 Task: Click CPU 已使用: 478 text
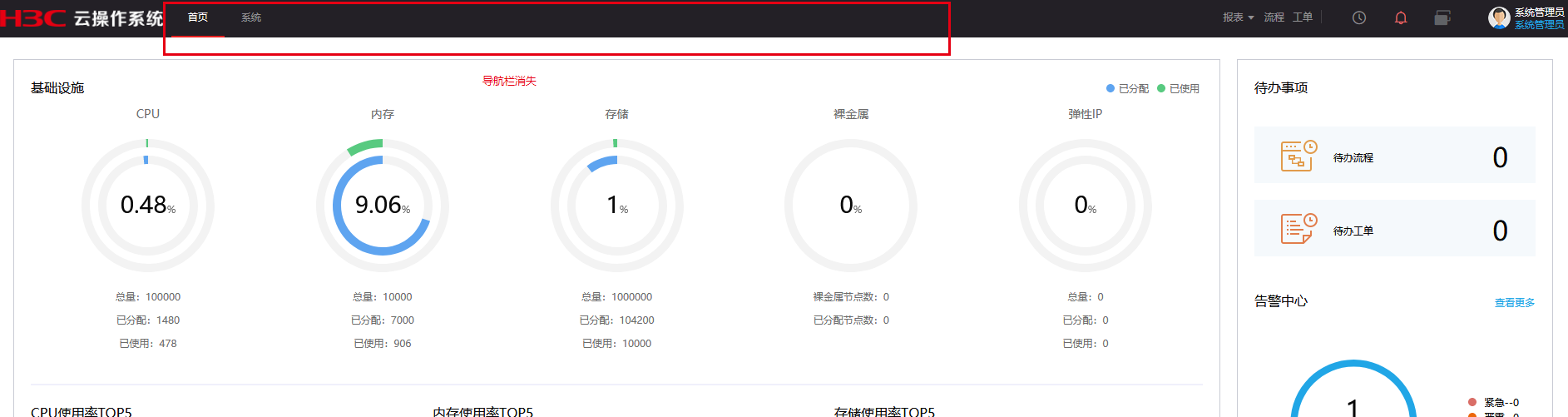point(148,344)
